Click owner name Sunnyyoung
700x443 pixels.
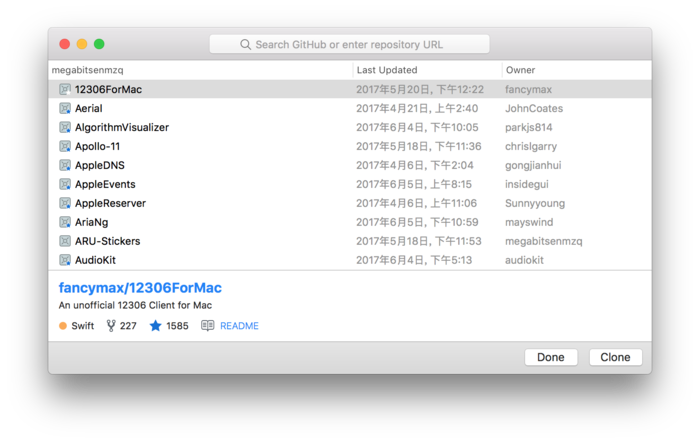click(535, 203)
